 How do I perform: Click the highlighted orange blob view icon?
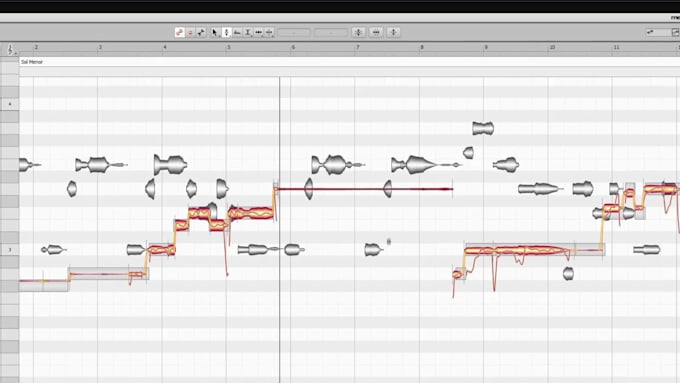click(x=180, y=32)
